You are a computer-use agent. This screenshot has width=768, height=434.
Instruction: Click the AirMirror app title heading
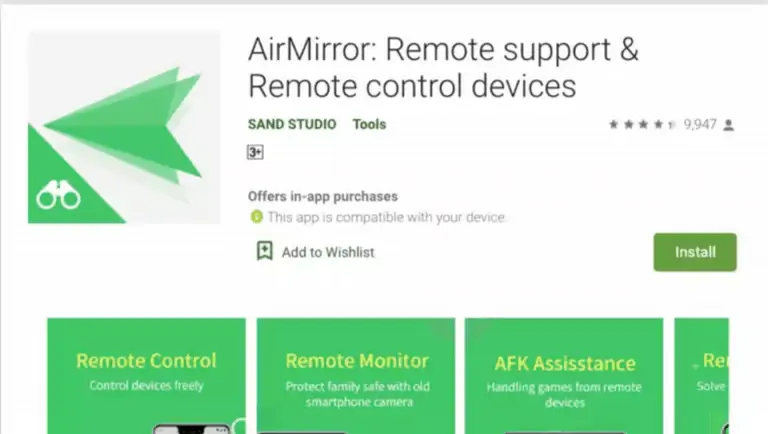[443, 68]
